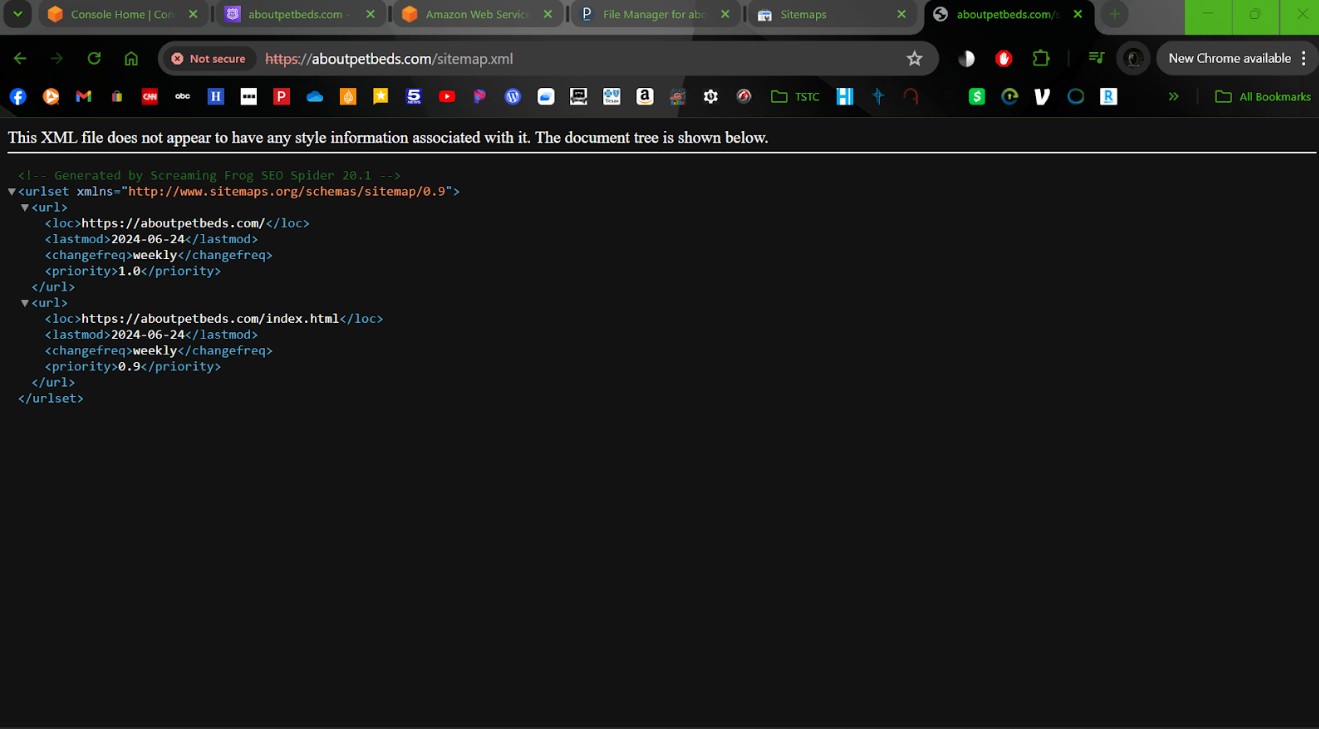The width and height of the screenshot is (1319, 729).
Task: Collapse the second url node
Action: point(25,303)
